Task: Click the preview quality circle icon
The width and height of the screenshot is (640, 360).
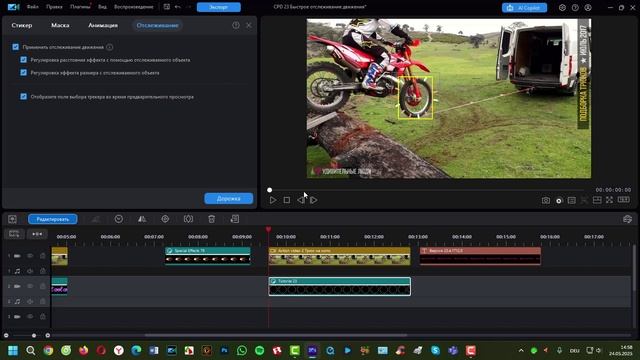Action: point(559,200)
